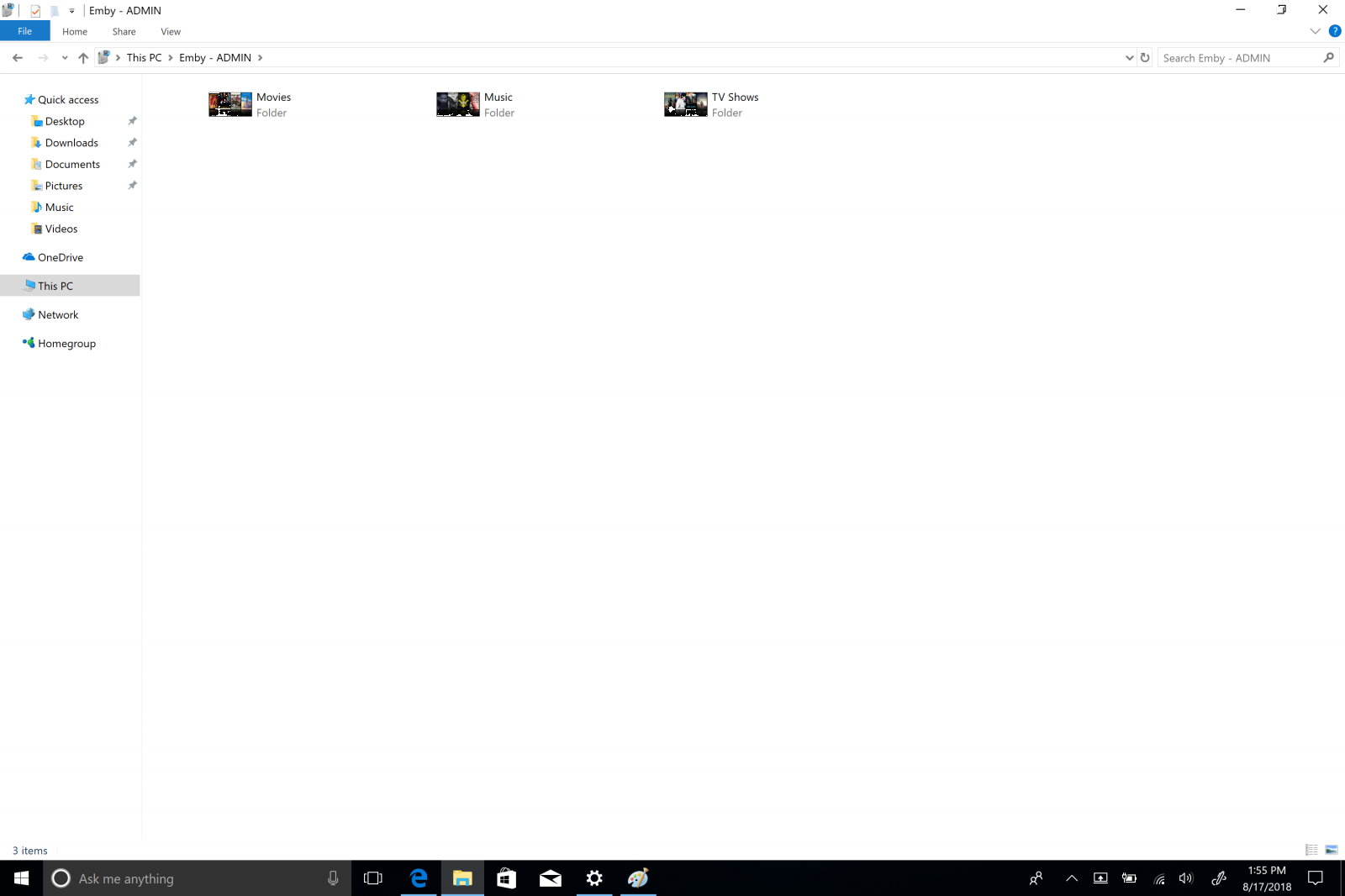1345x896 pixels.
Task: Open the Microsoft Store from the taskbar
Action: coord(506,878)
